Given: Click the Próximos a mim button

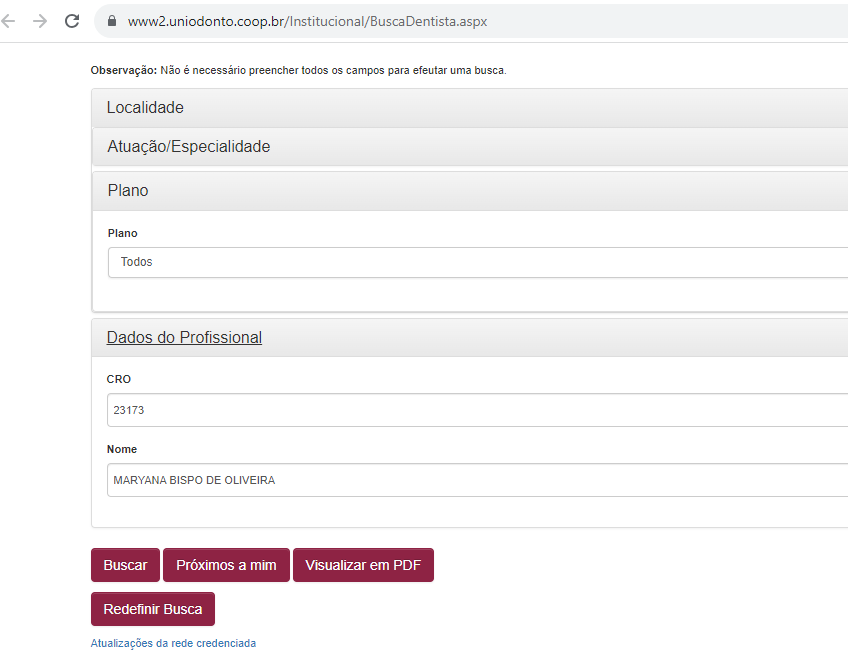Looking at the screenshot, I should click(226, 565).
